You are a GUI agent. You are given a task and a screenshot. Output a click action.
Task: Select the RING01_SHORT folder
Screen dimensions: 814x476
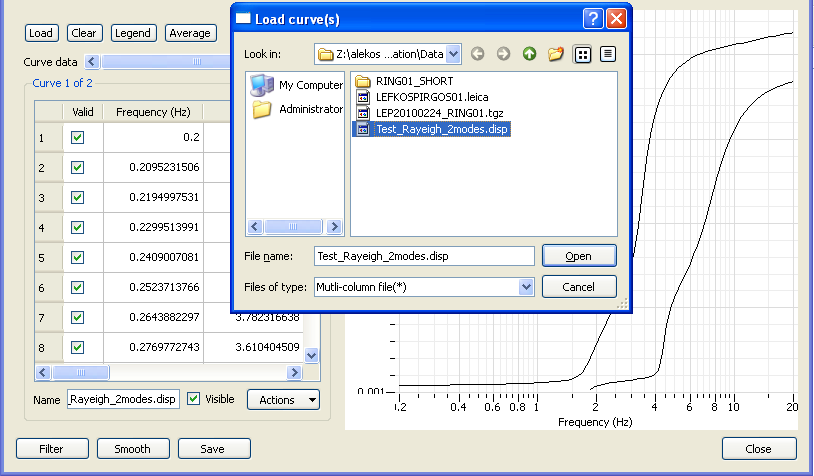pyautogui.click(x=414, y=81)
